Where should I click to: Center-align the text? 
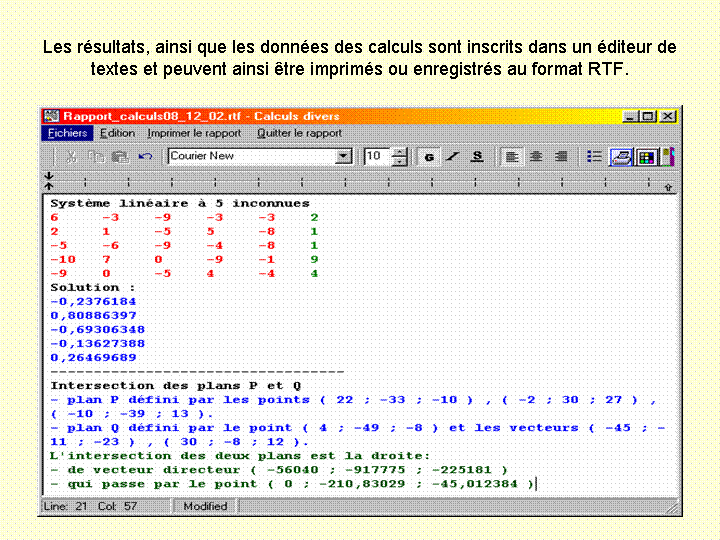coord(536,157)
